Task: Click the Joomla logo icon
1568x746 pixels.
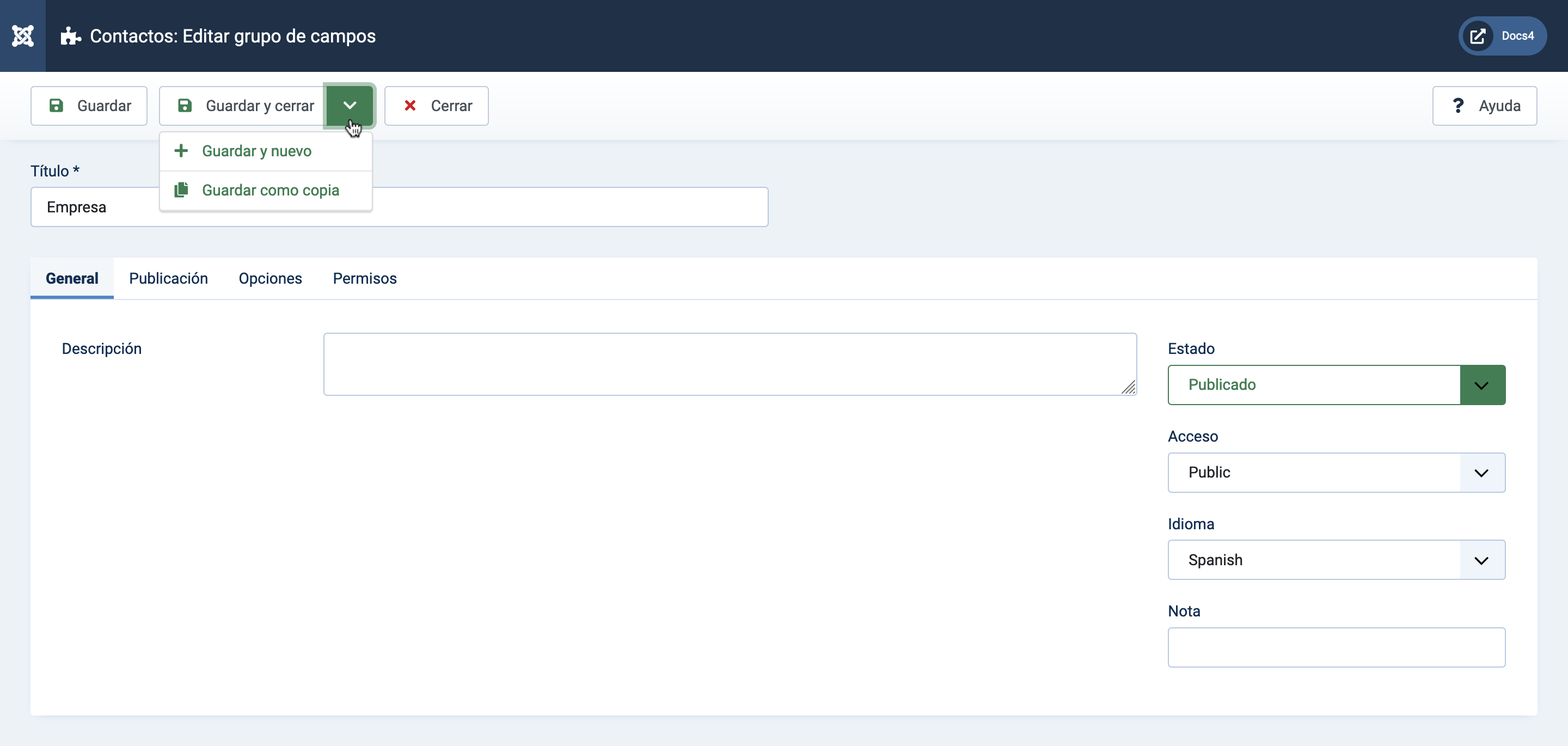Action: tap(22, 36)
